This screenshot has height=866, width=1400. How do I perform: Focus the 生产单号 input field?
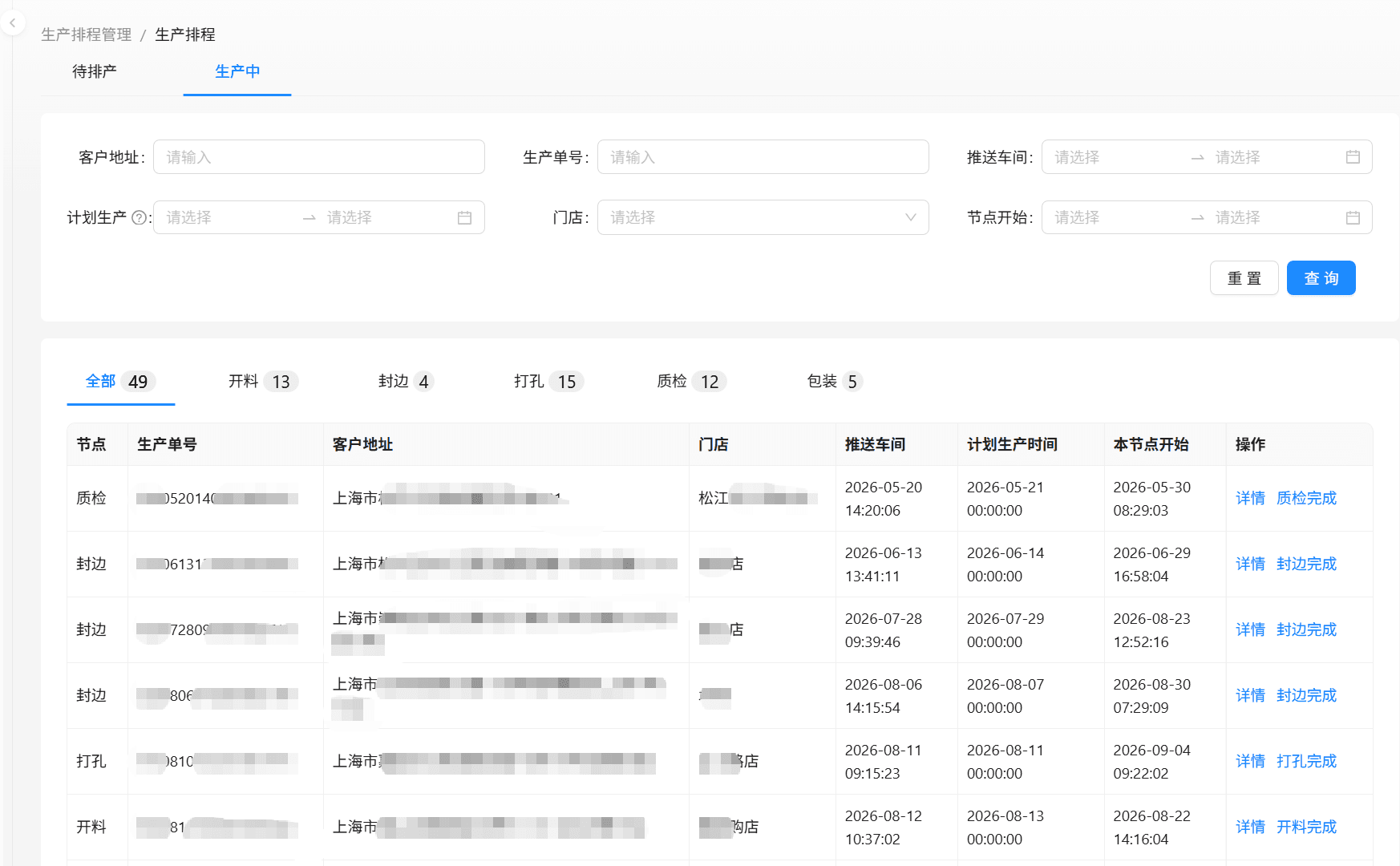(x=763, y=157)
